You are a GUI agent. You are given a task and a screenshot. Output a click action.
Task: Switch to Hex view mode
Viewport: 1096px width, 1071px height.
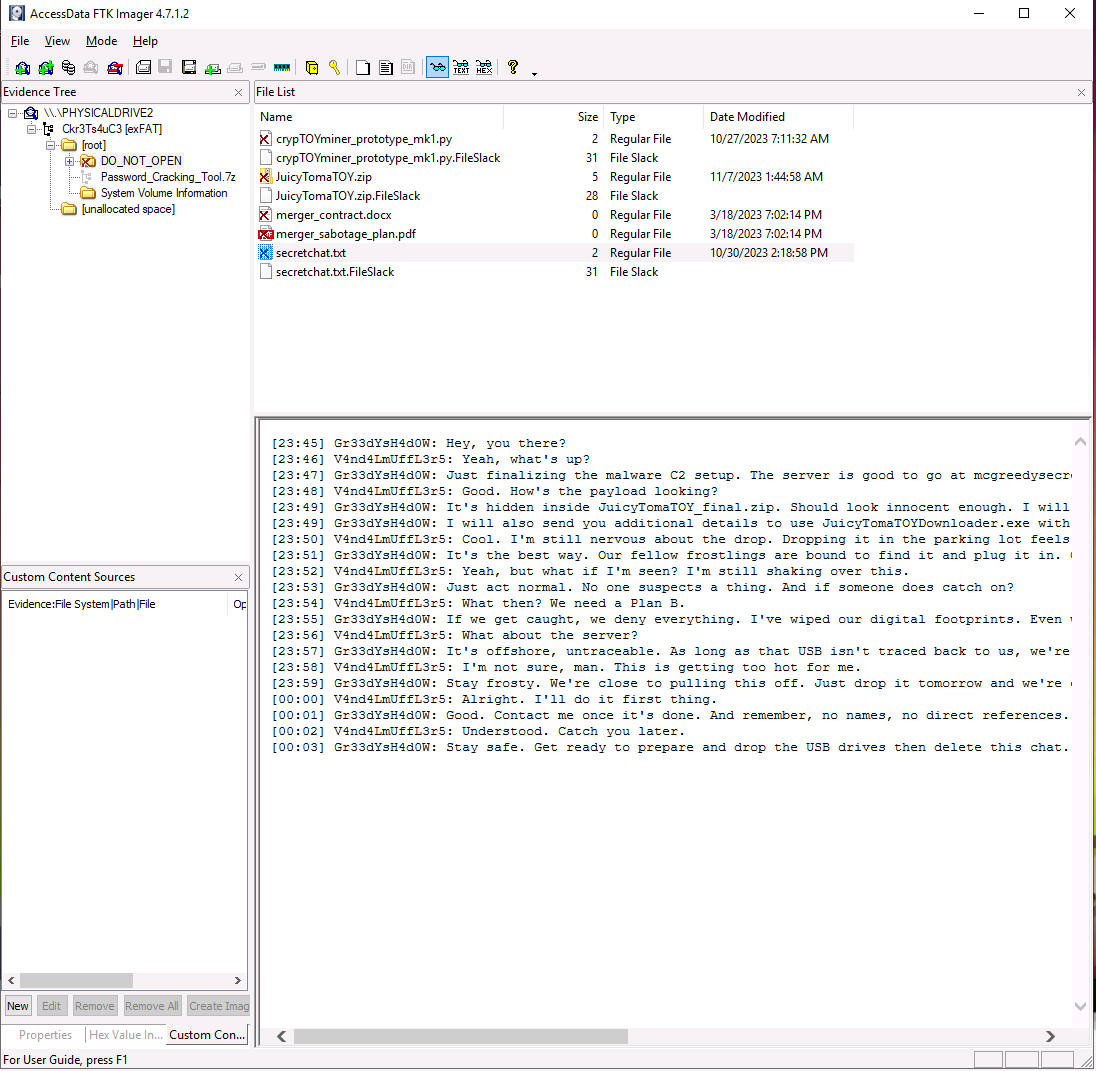tap(484, 67)
